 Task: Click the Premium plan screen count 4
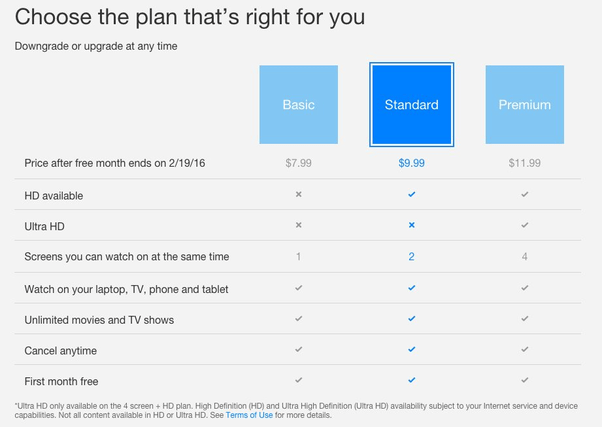tap(524, 257)
